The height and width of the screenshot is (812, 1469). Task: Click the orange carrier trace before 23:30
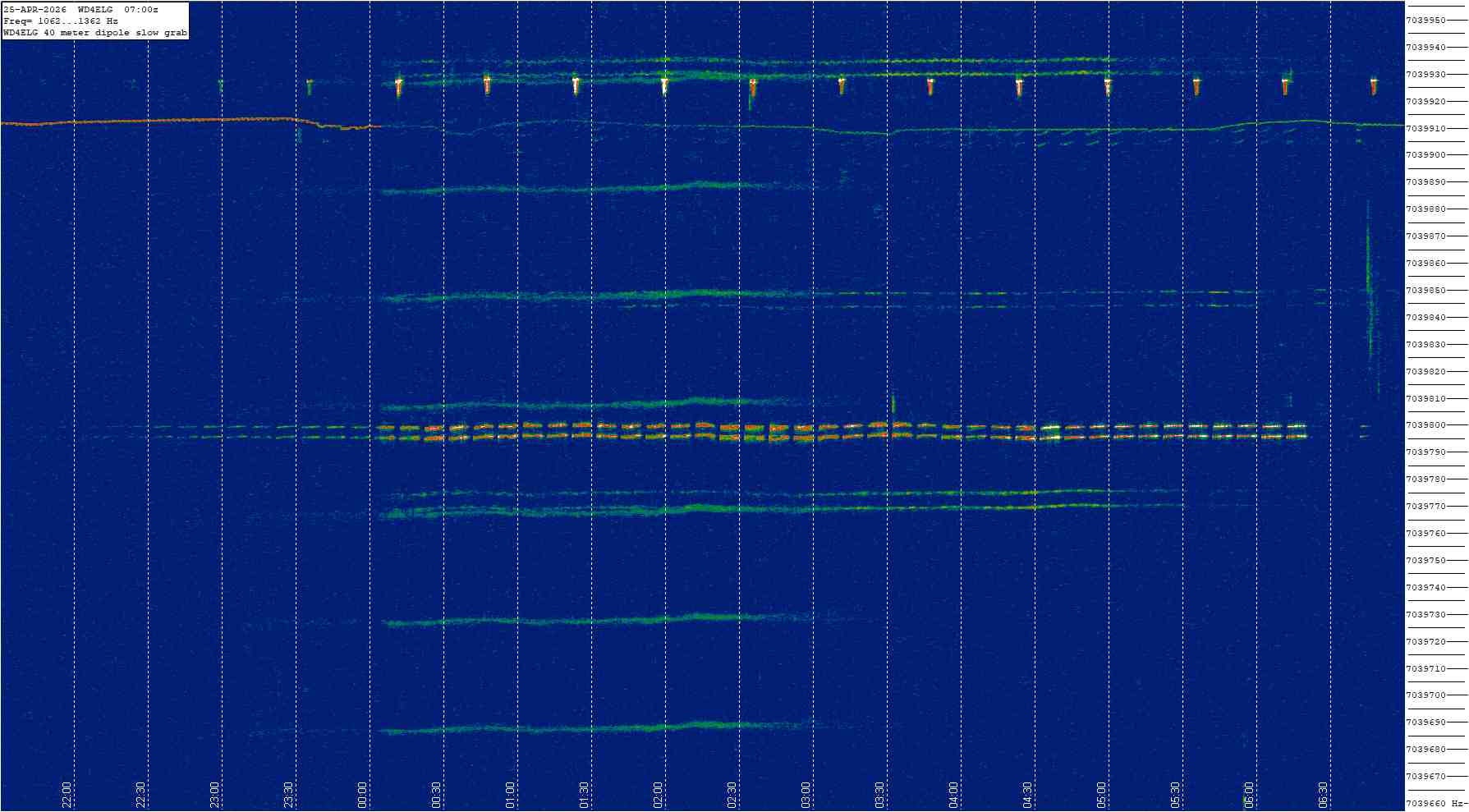[164, 121]
